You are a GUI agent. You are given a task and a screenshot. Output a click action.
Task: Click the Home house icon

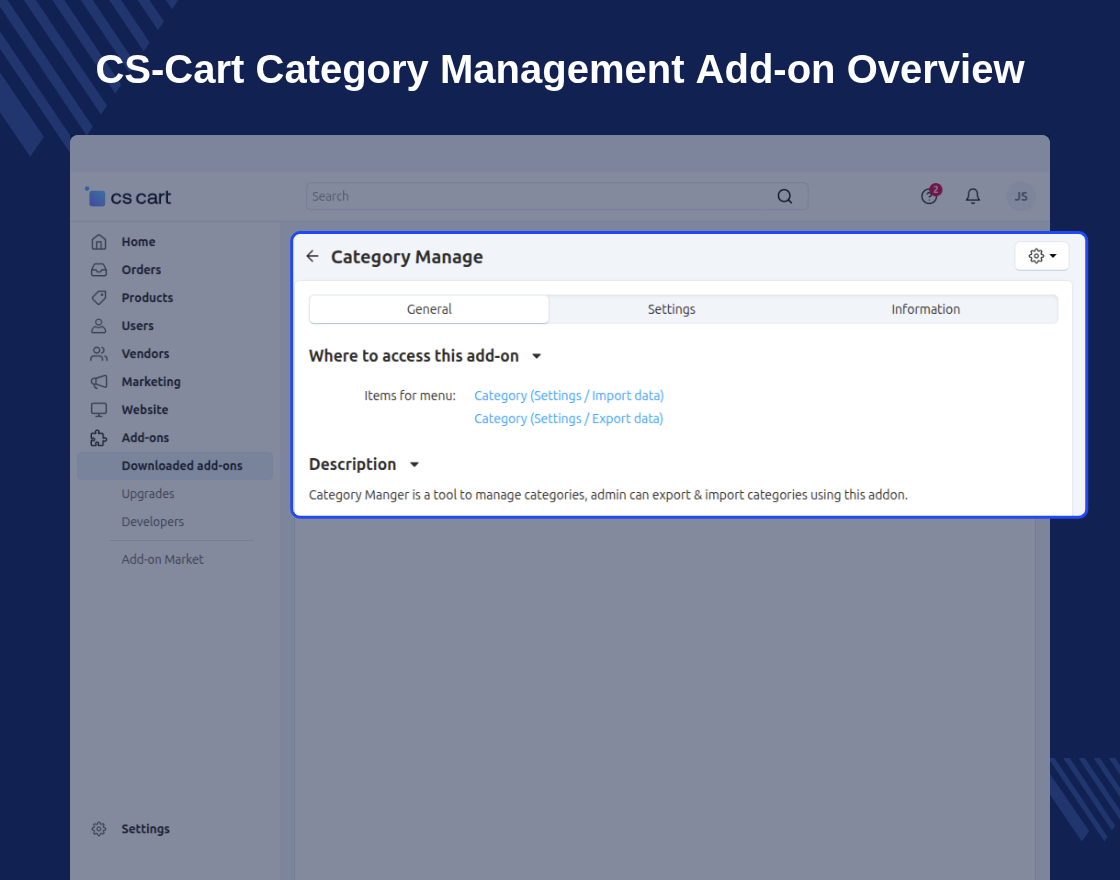(99, 242)
